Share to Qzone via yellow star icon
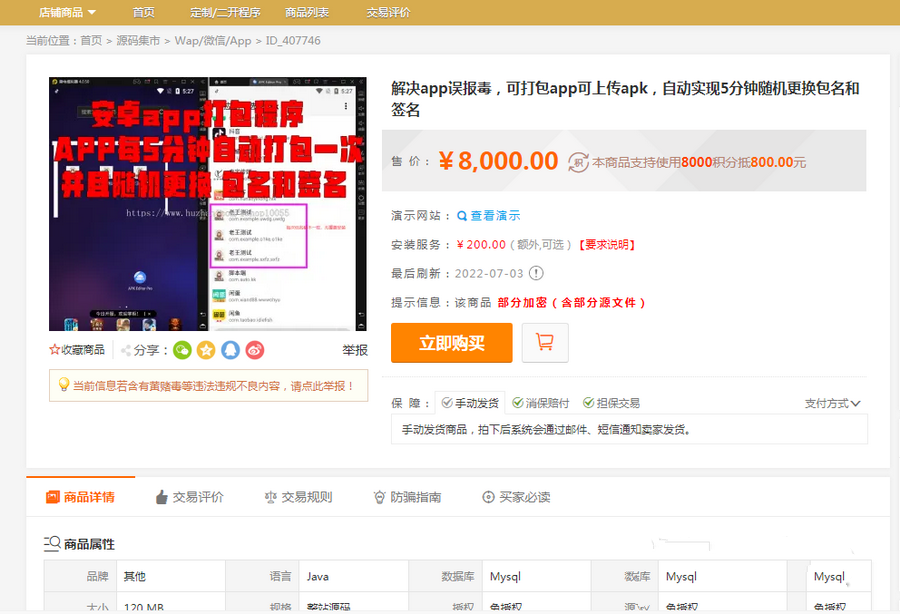This screenshot has width=900, height=614. pyautogui.click(x=206, y=350)
